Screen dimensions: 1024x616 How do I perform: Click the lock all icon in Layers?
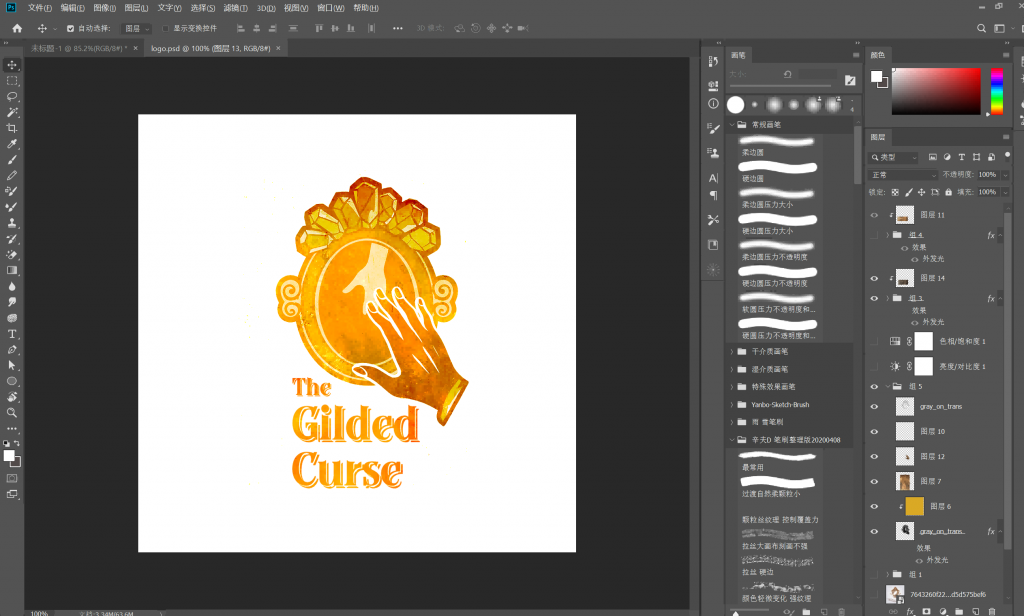click(948, 192)
